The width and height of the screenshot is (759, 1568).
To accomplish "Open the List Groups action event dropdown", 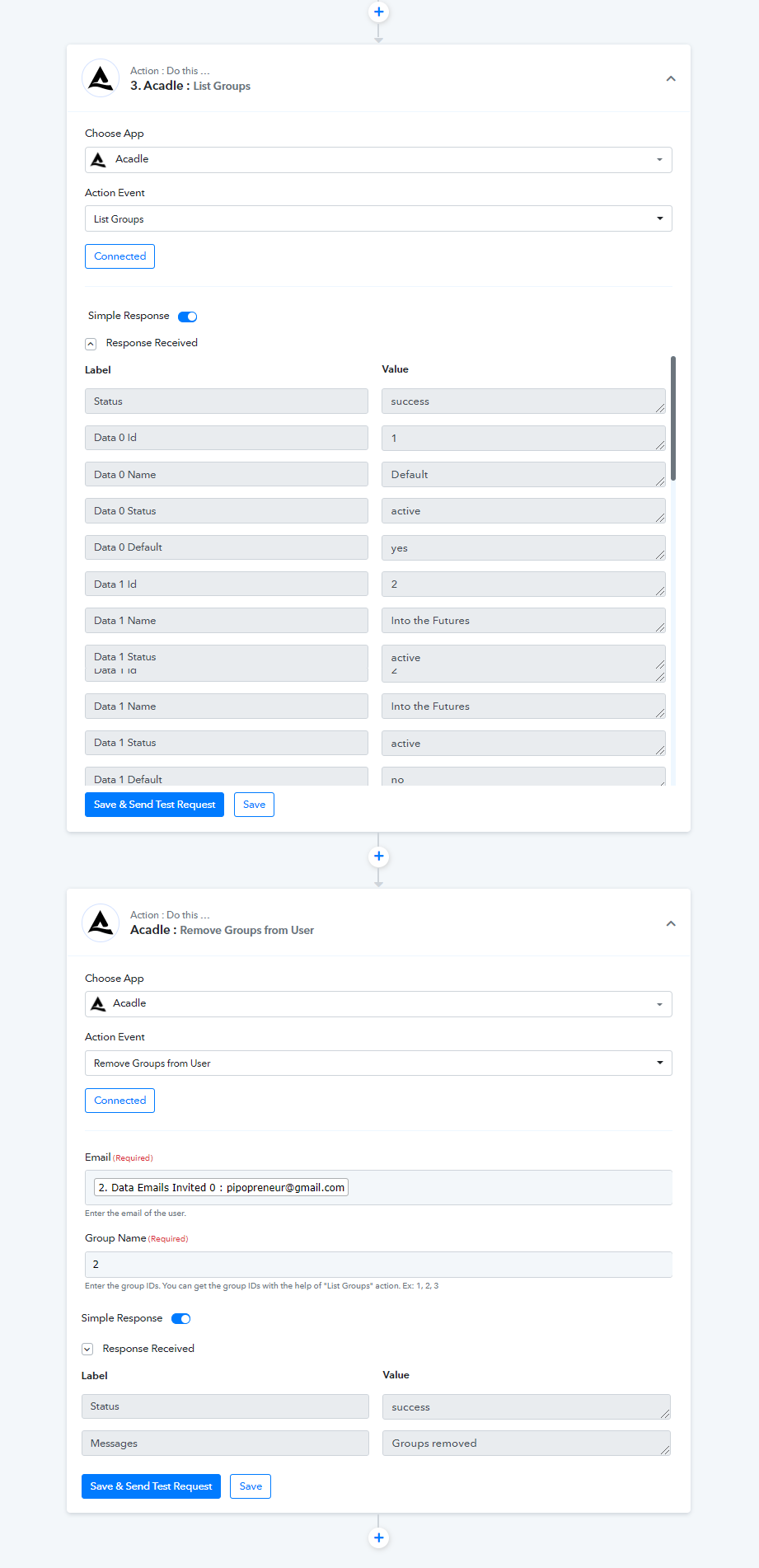I will point(378,219).
